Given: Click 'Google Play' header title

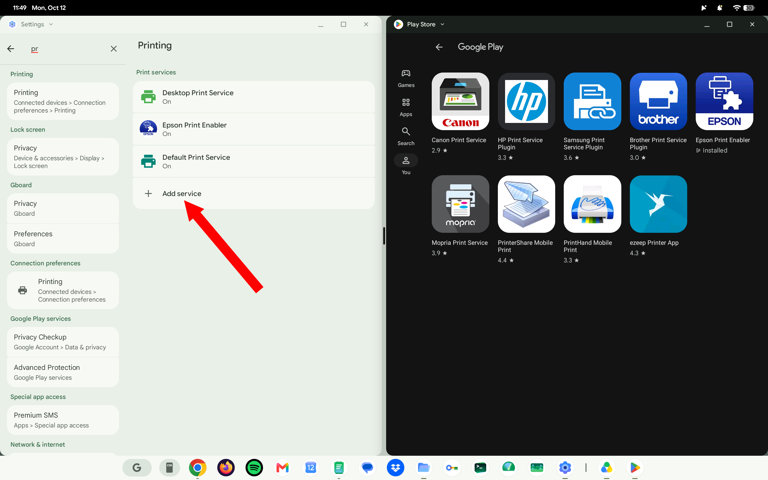Looking at the screenshot, I should (480, 47).
